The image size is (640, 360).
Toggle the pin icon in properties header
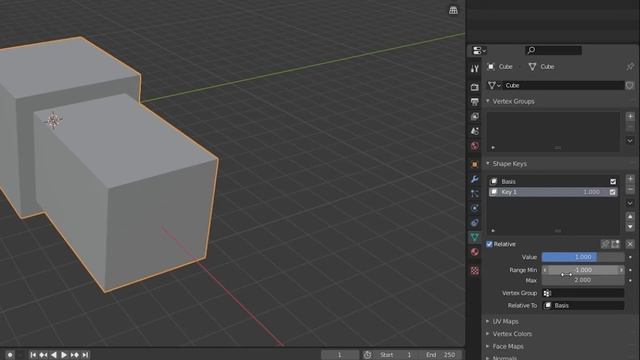(630, 67)
